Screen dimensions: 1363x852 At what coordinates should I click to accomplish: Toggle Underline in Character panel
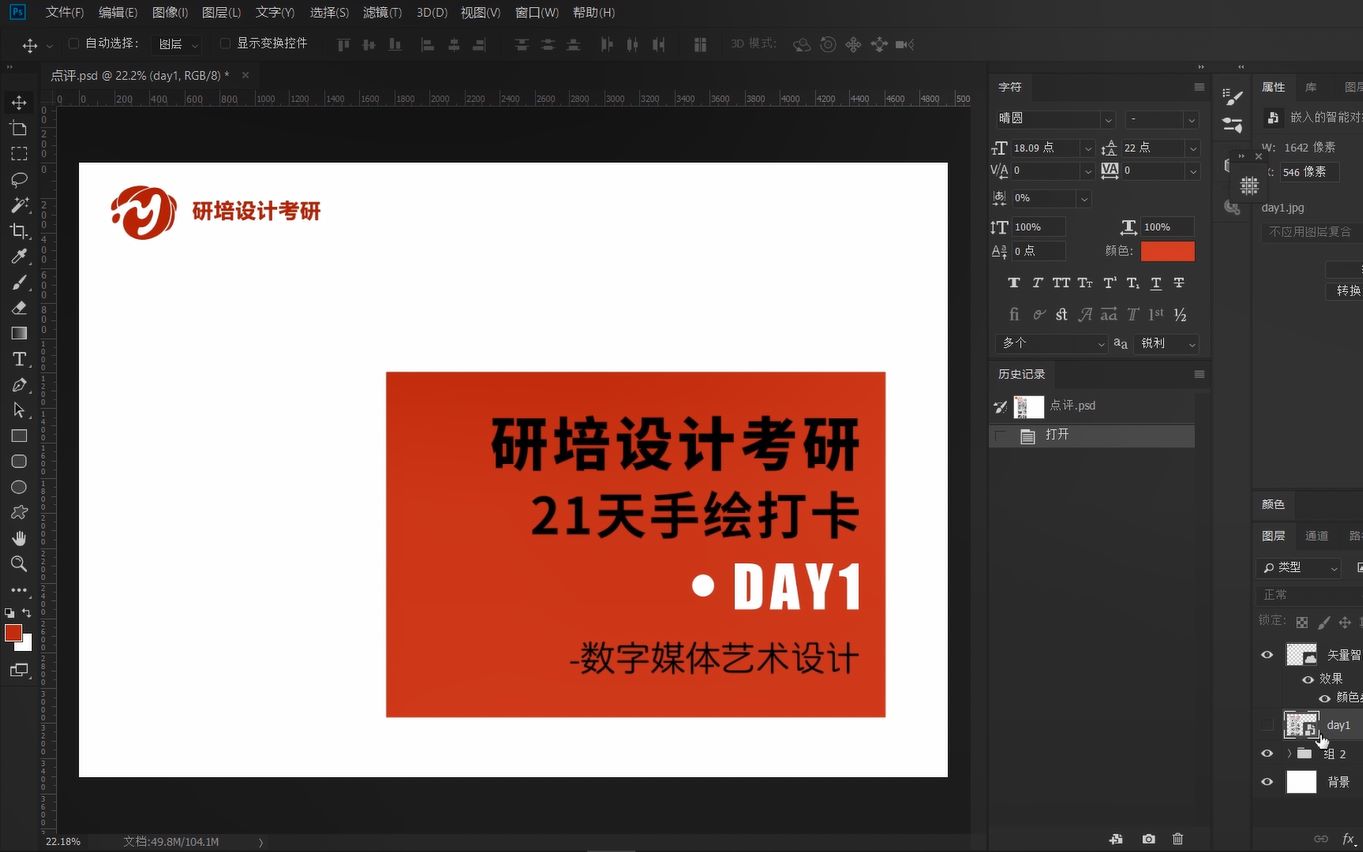click(1156, 283)
